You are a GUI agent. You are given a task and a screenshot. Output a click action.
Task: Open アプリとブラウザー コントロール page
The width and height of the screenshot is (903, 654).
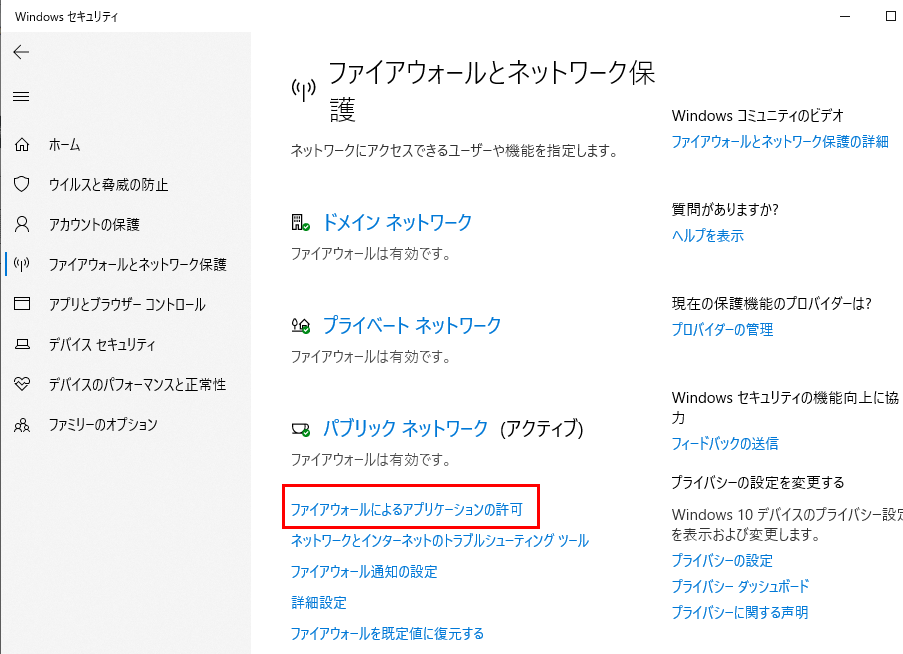click(x=127, y=304)
